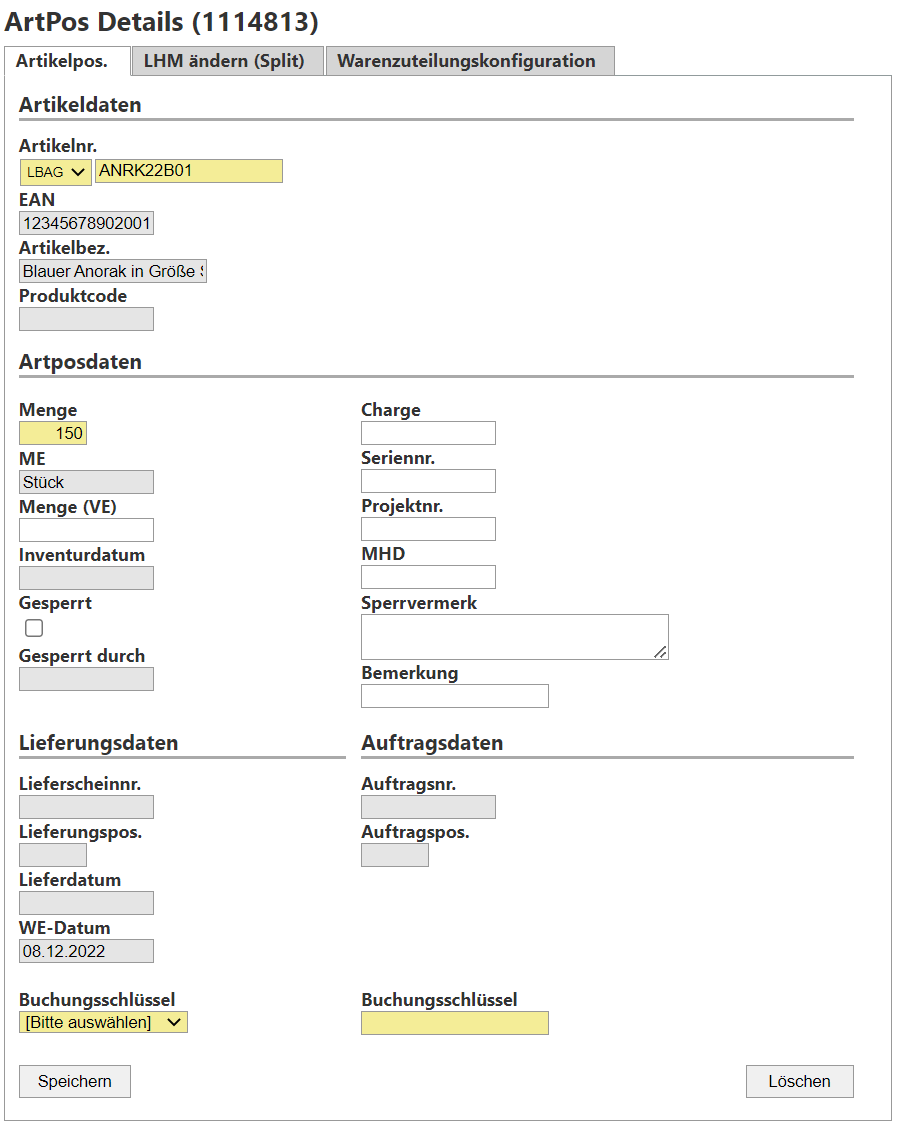Click inside the Sperrvermerk text area
The width and height of the screenshot is (898, 1126).
click(x=514, y=636)
